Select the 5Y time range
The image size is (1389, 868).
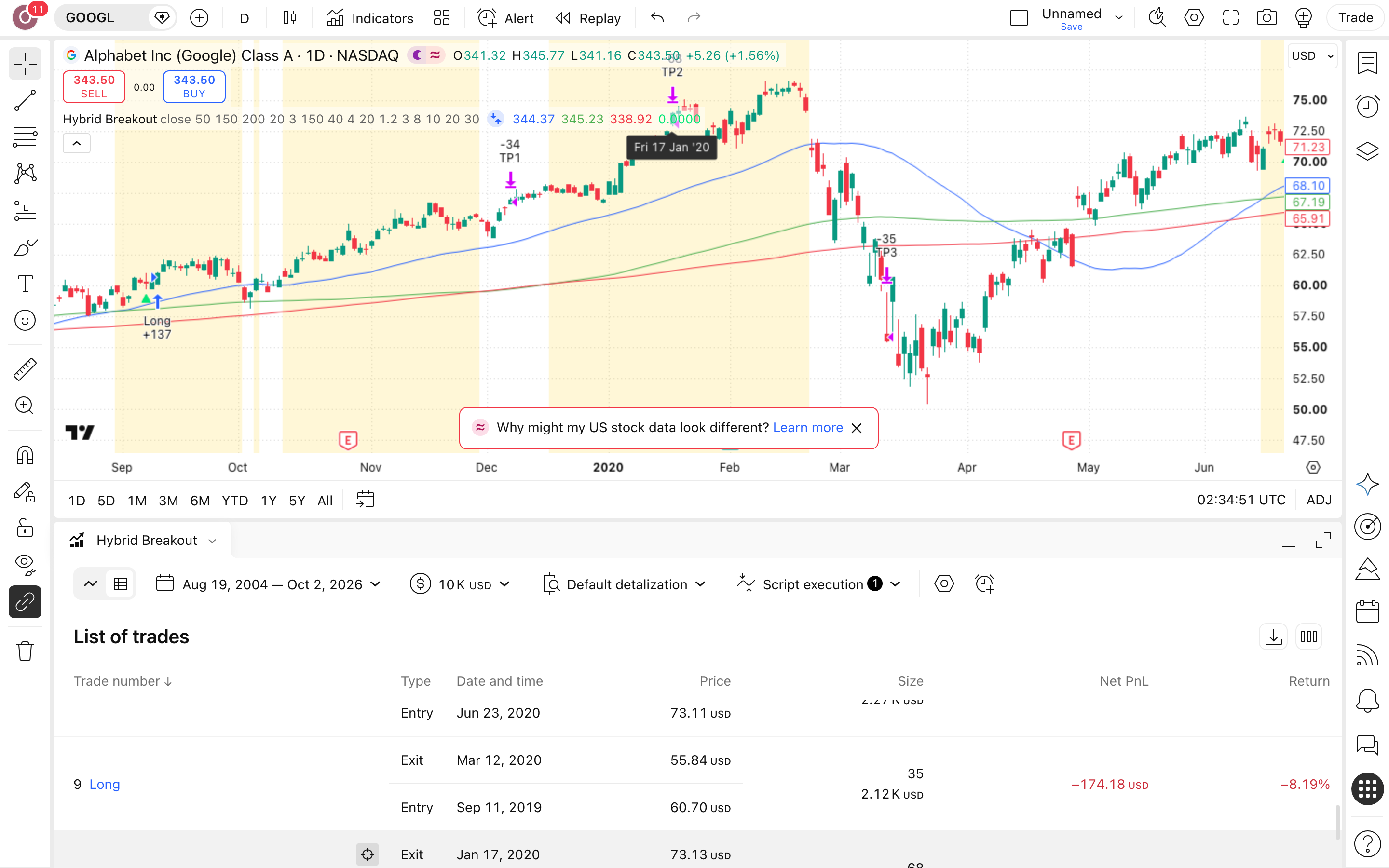pyautogui.click(x=297, y=501)
